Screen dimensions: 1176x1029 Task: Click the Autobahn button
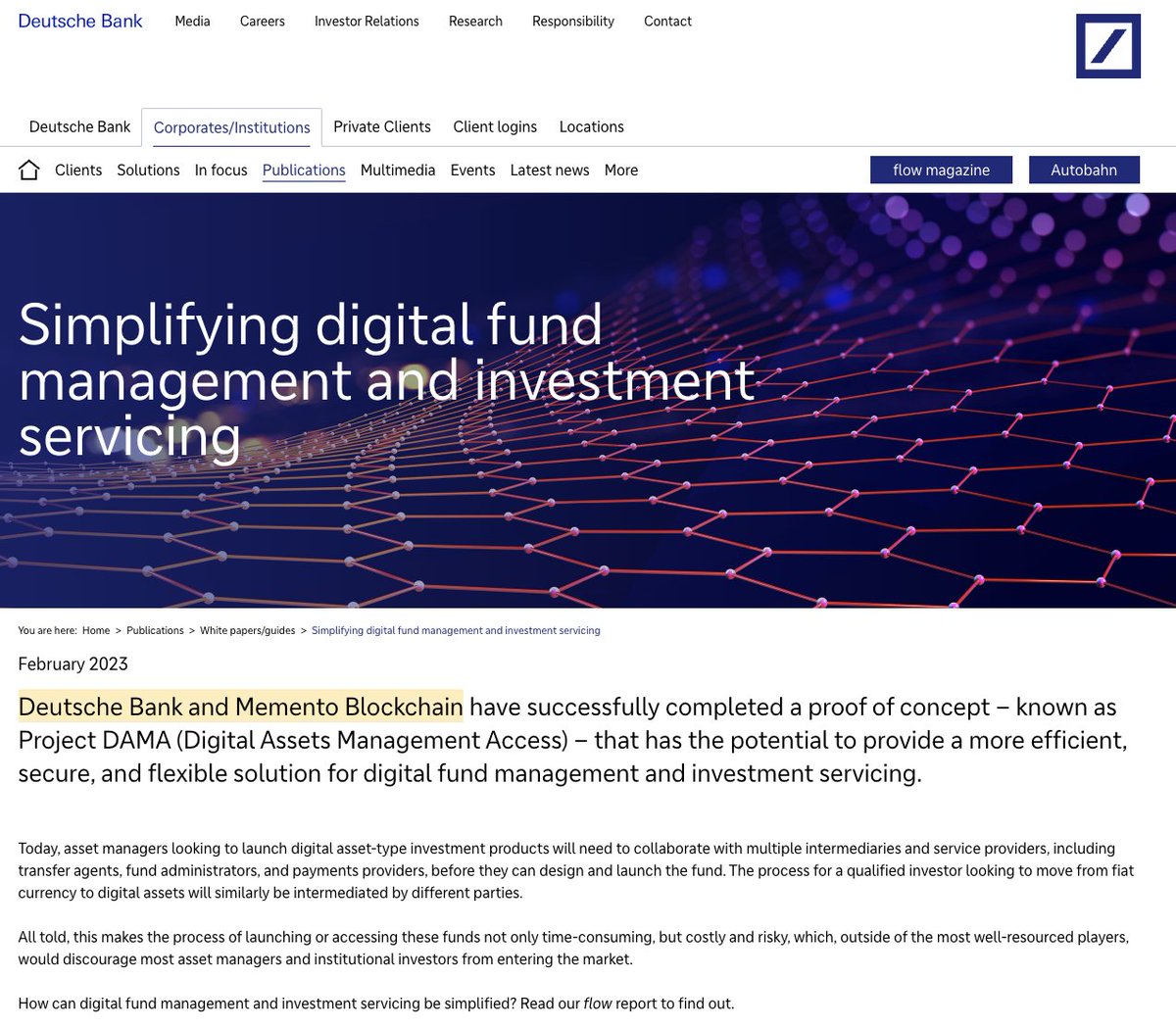[1084, 170]
